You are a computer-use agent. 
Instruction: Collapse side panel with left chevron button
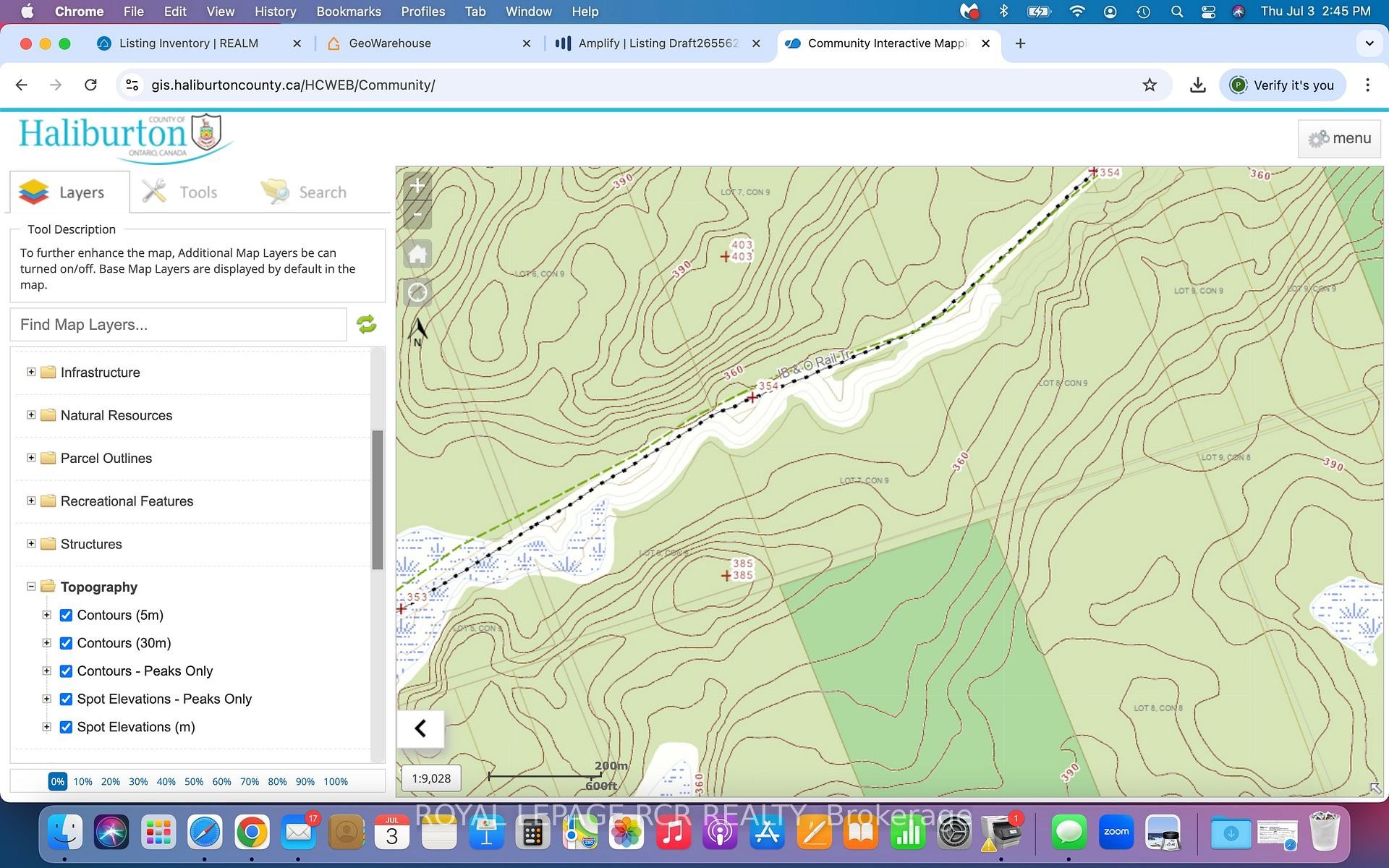tap(420, 728)
